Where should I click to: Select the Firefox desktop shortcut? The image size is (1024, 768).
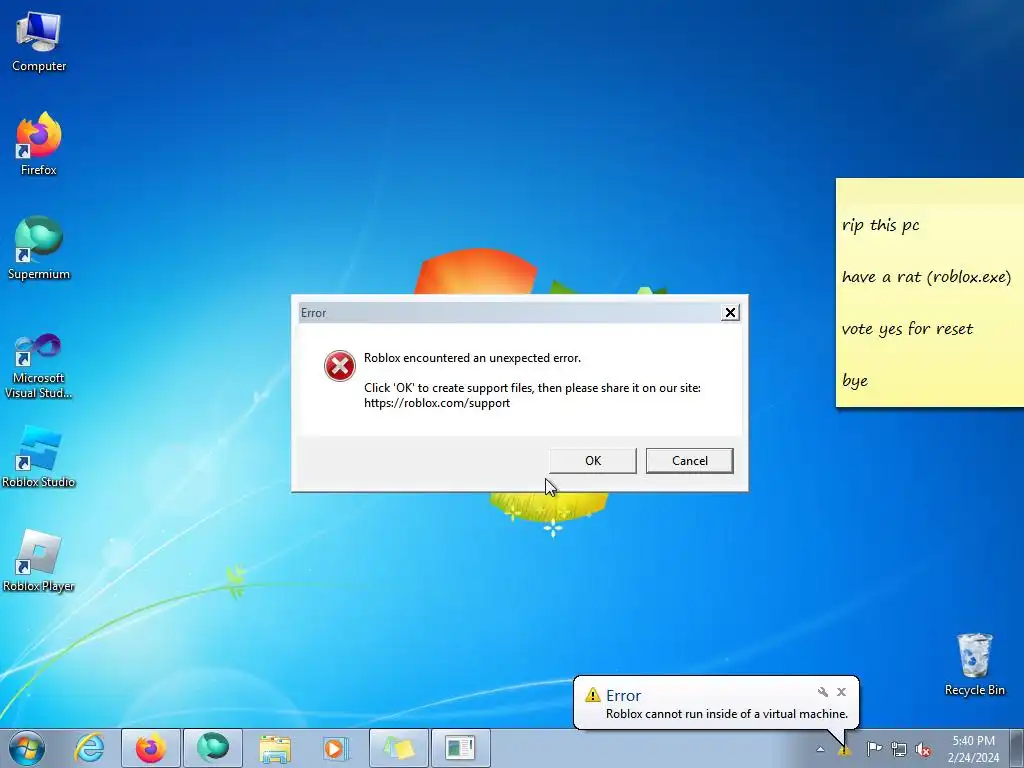click(x=39, y=144)
